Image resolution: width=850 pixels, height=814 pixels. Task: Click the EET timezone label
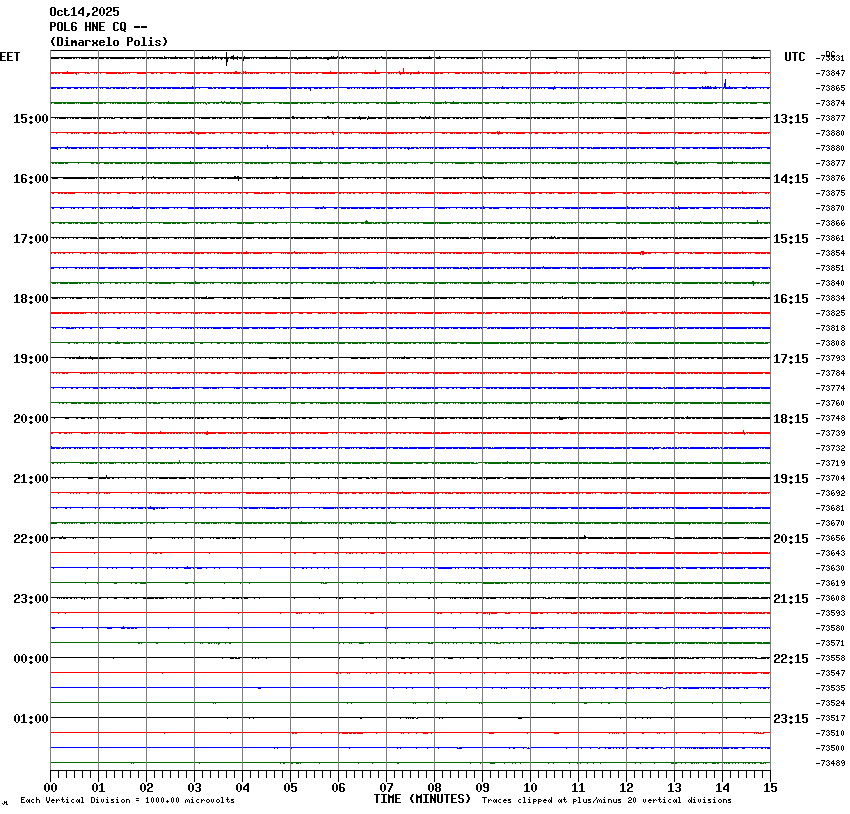click(10, 57)
